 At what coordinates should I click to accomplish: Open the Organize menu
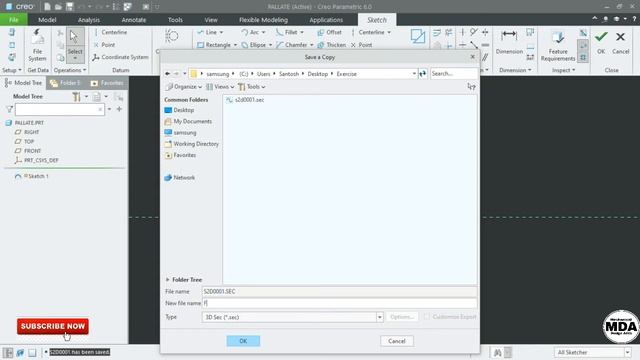click(184, 87)
